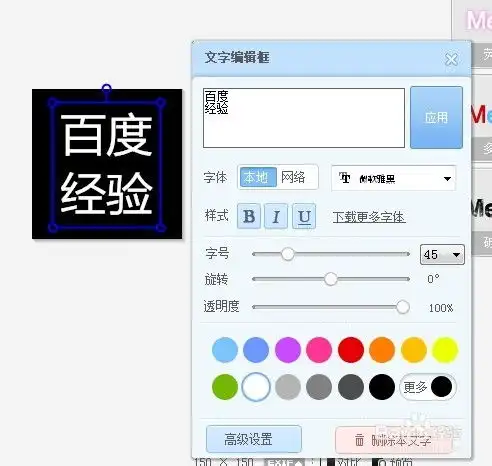
Task: Pick the black color swatch
Action: [x=382, y=387]
